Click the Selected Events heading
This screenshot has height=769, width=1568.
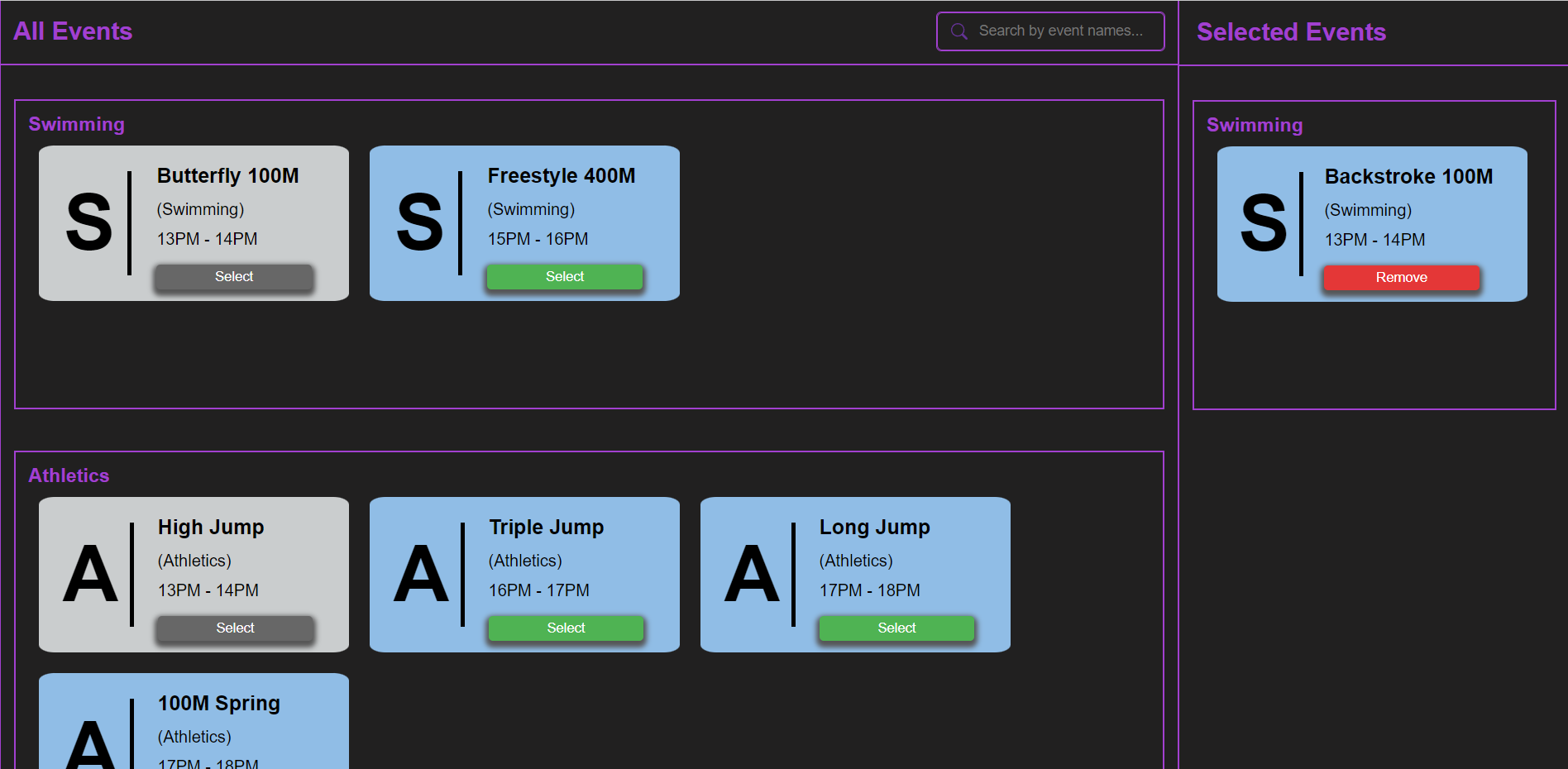tap(1291, 32)
